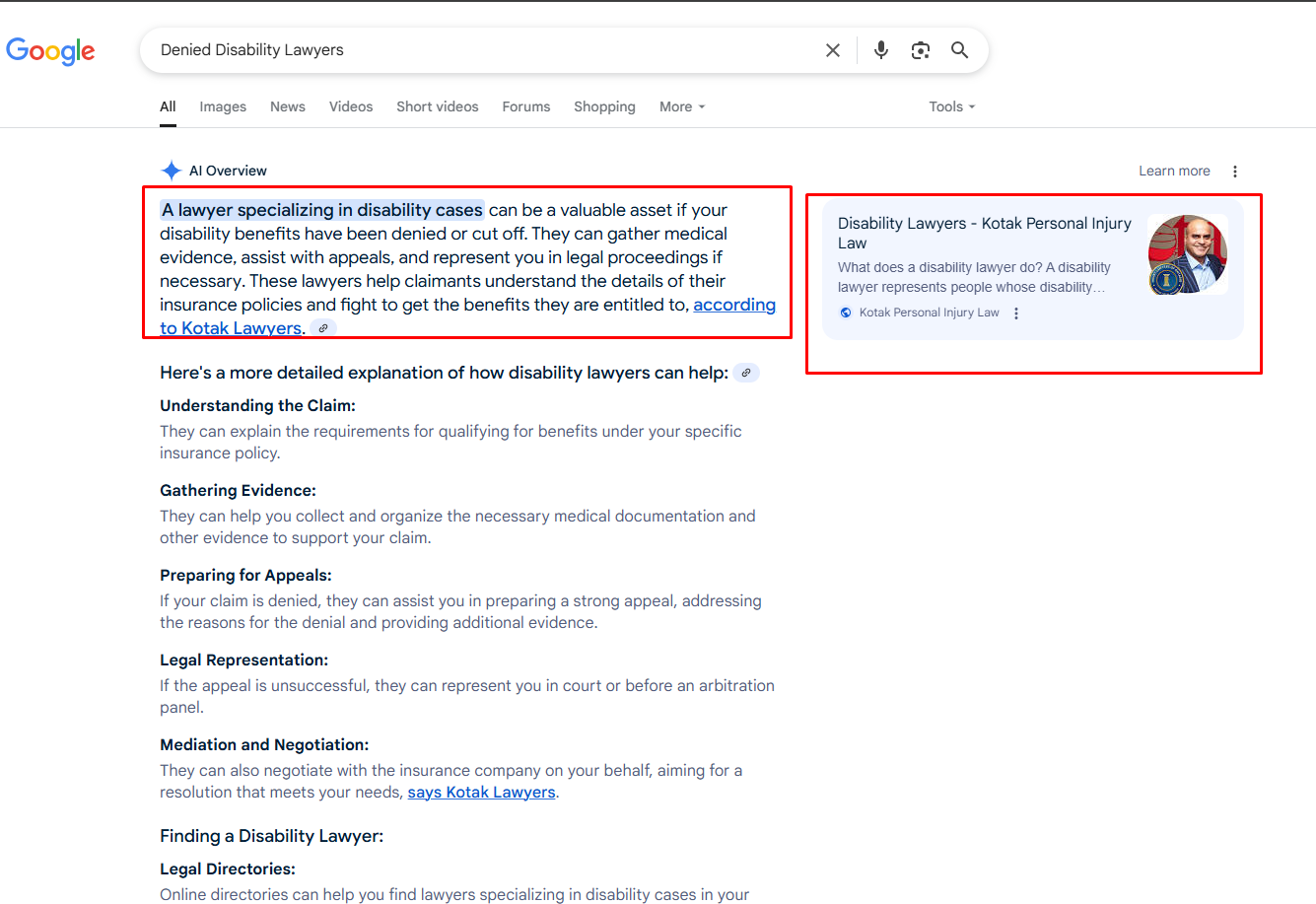Start voice search with microphone icon
Screen dimensions: 1316x904
point(881,50)
